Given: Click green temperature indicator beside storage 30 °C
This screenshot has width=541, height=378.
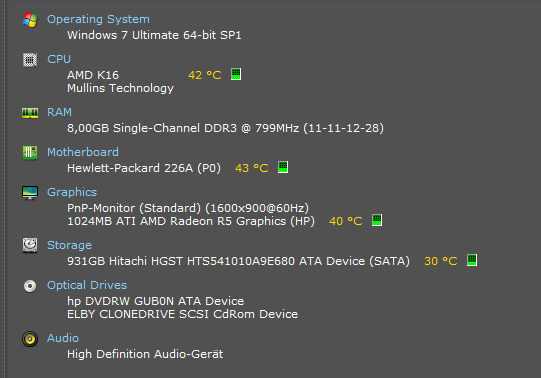Looking at the screenshot, I should 472,260.
